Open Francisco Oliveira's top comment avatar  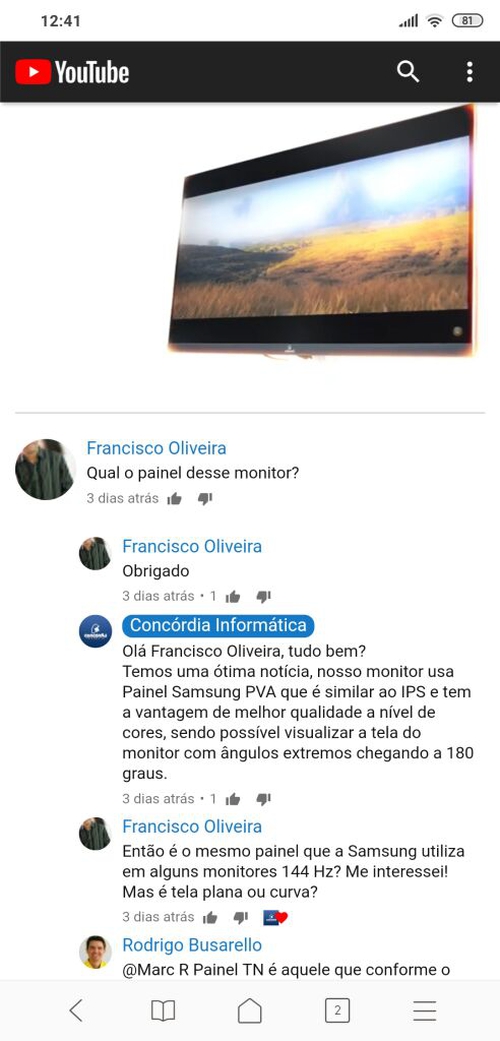[44, 469]
